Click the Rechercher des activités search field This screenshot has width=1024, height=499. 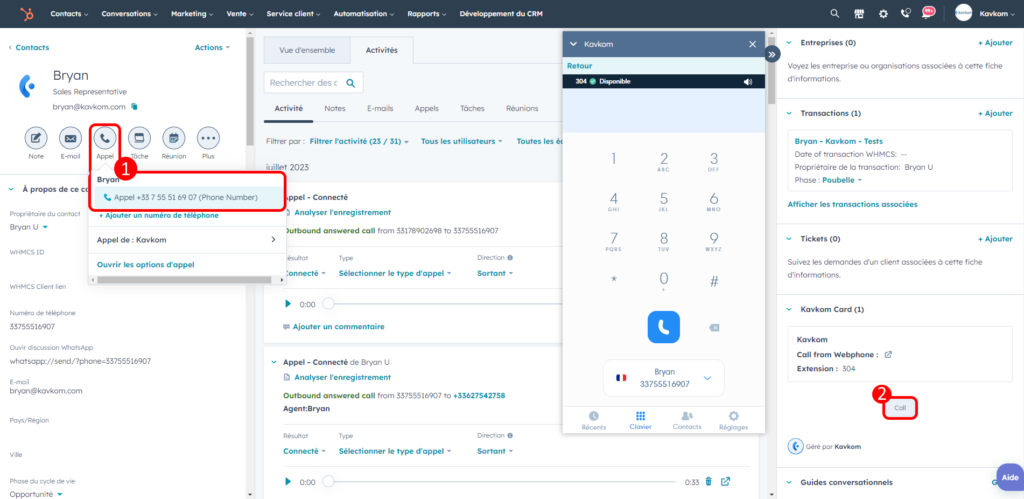pyautogui.click(x=305, y=82)
